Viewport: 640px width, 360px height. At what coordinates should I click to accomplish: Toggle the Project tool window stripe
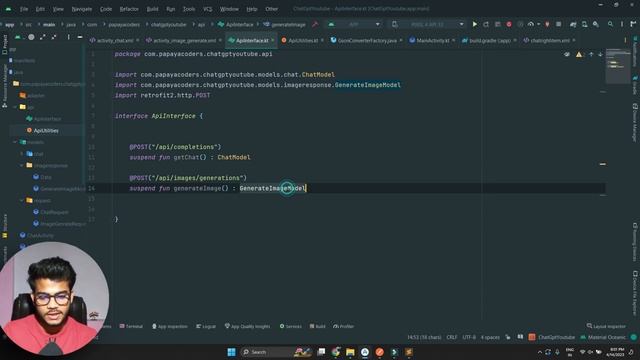tap(5, 43)
